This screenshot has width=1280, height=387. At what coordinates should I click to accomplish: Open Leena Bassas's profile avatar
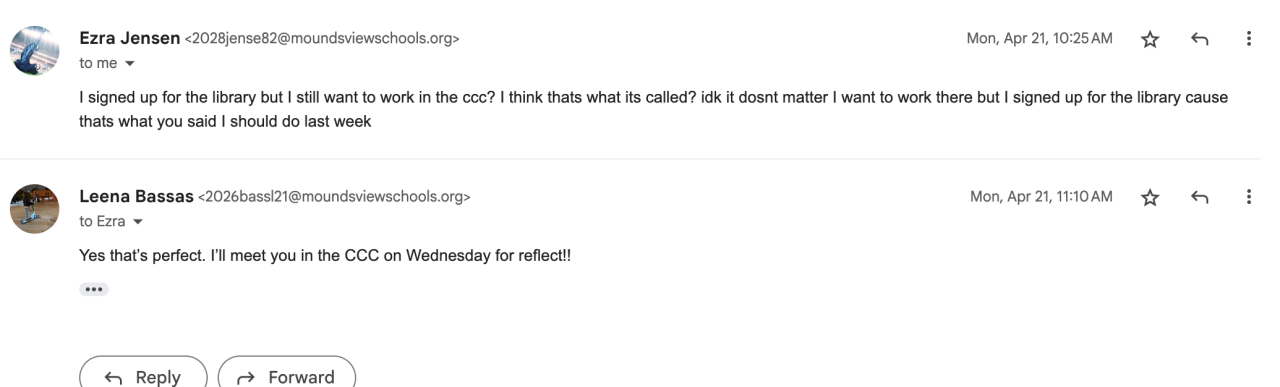tap(35, 208)
